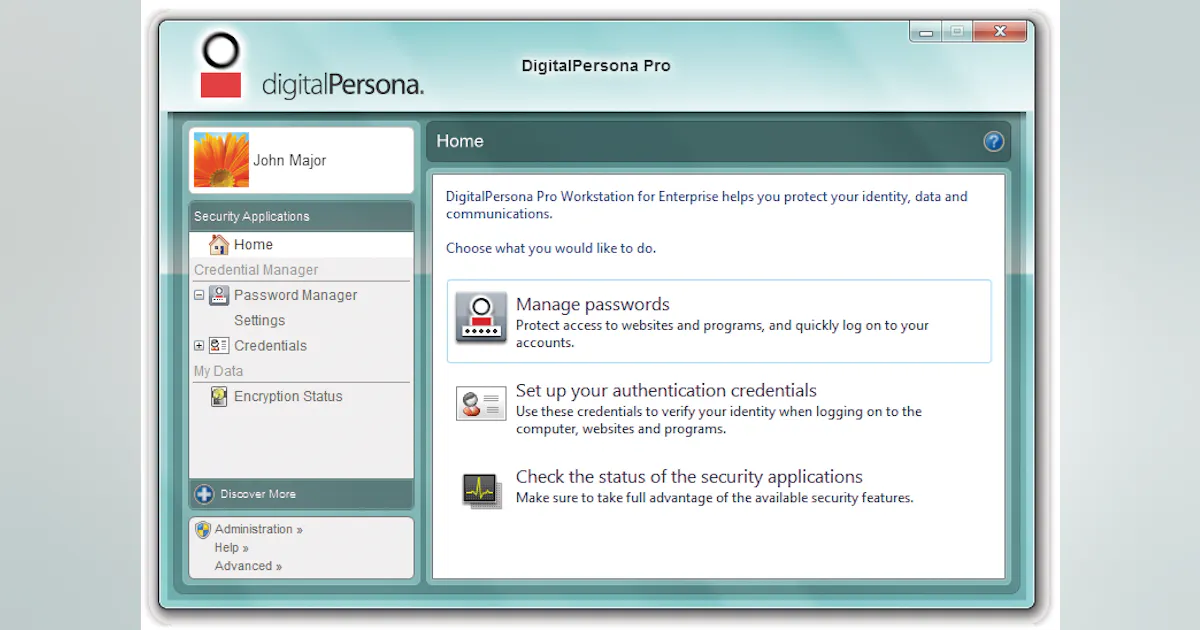The width and height of the screenshot is (1200, 630).
Task: Collapse the Password Manager tree node
Action: [199, 295]
